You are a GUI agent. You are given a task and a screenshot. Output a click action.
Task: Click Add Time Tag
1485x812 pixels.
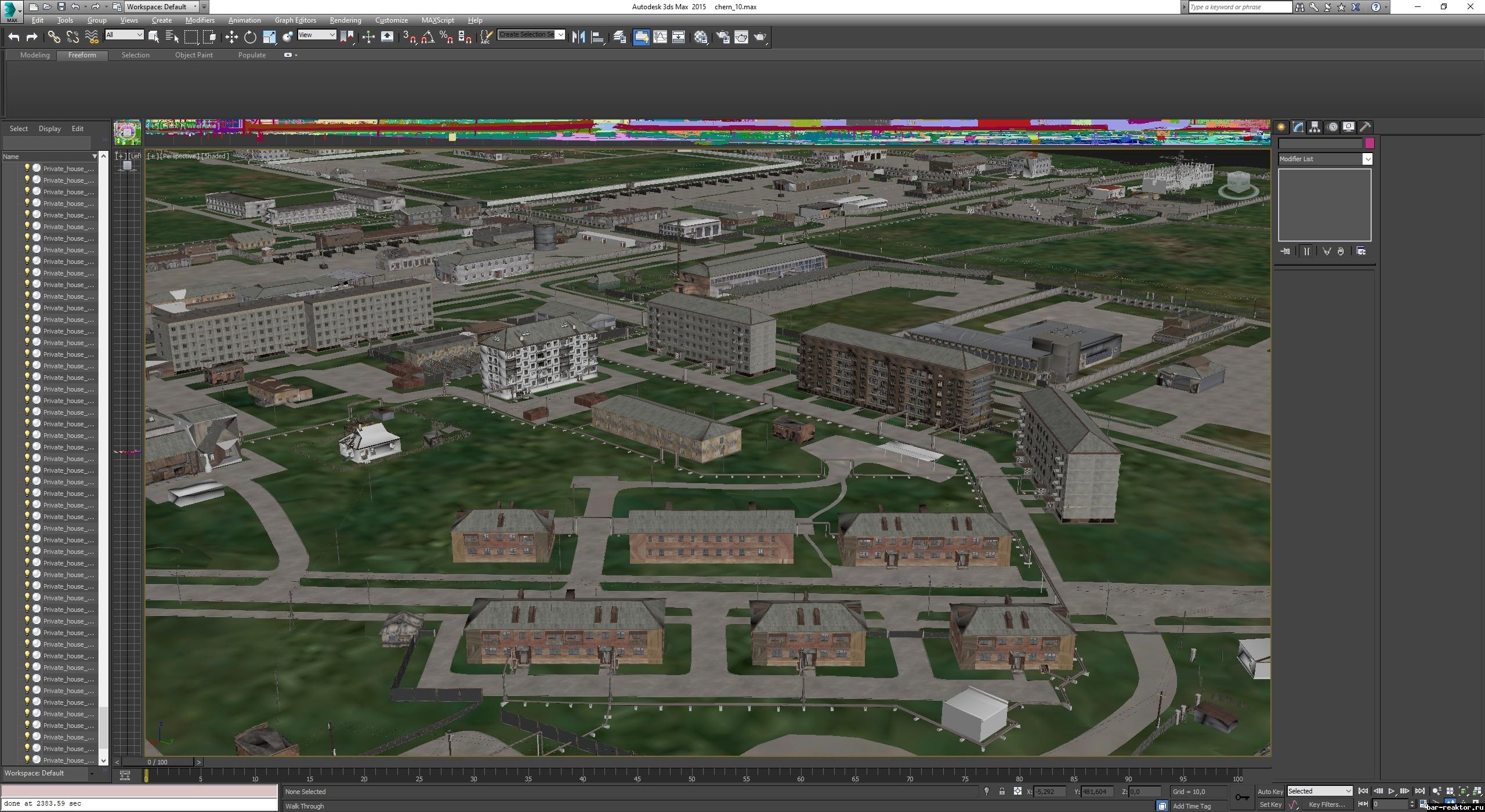pyautogui.click(x=1191, y=806)
